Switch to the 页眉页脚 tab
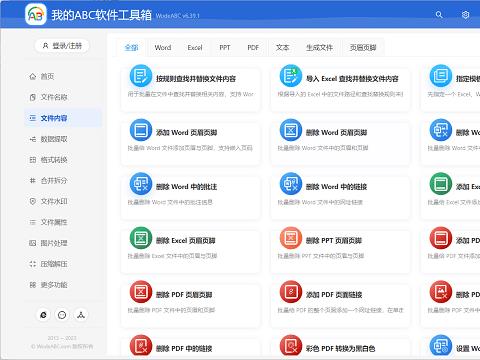This screenshot has width=480, height=360. pyautogui.click(x=363, y=48)
